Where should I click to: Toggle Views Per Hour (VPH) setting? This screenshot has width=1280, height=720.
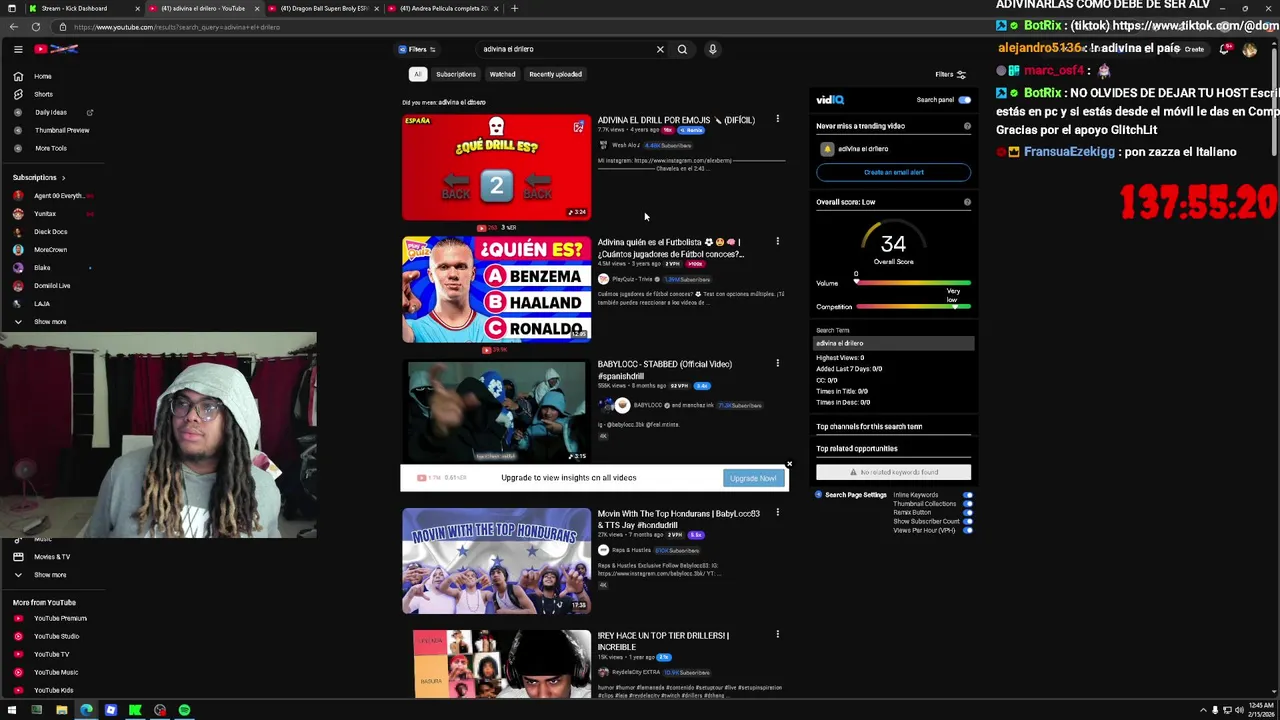pyautogui.click(x=967, y=530)
